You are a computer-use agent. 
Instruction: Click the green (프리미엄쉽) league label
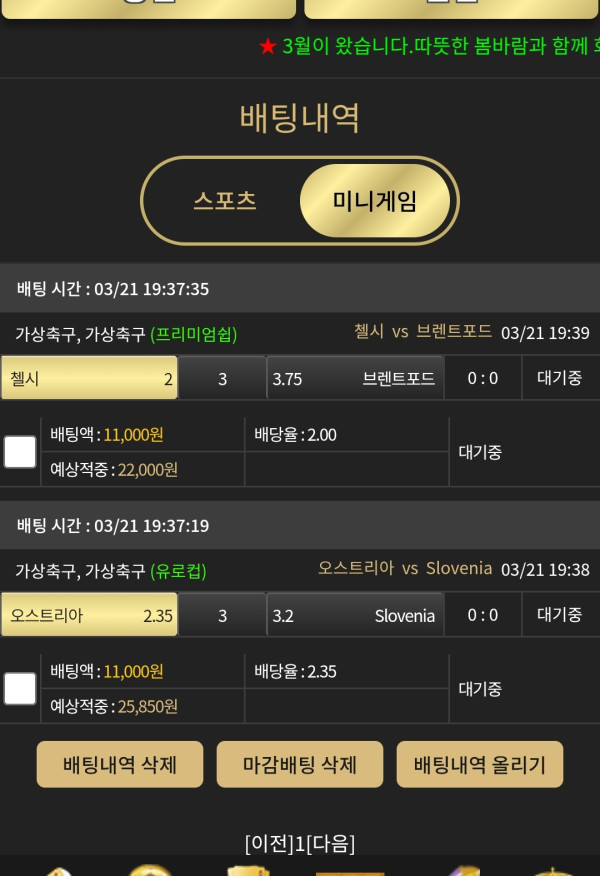[x=194, y=334]
